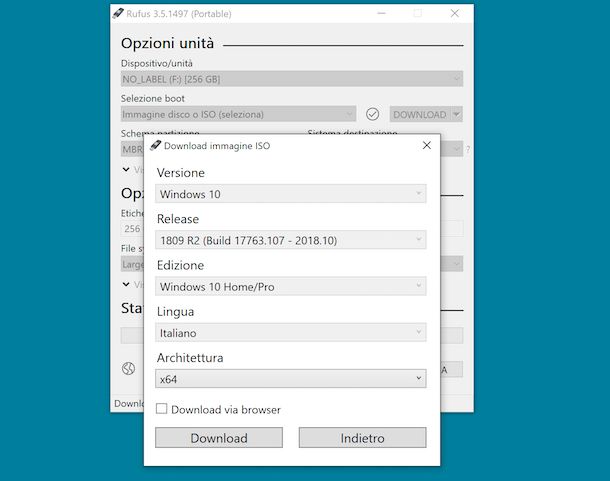Enable the Download via browser checkbox

pos(161,409)
